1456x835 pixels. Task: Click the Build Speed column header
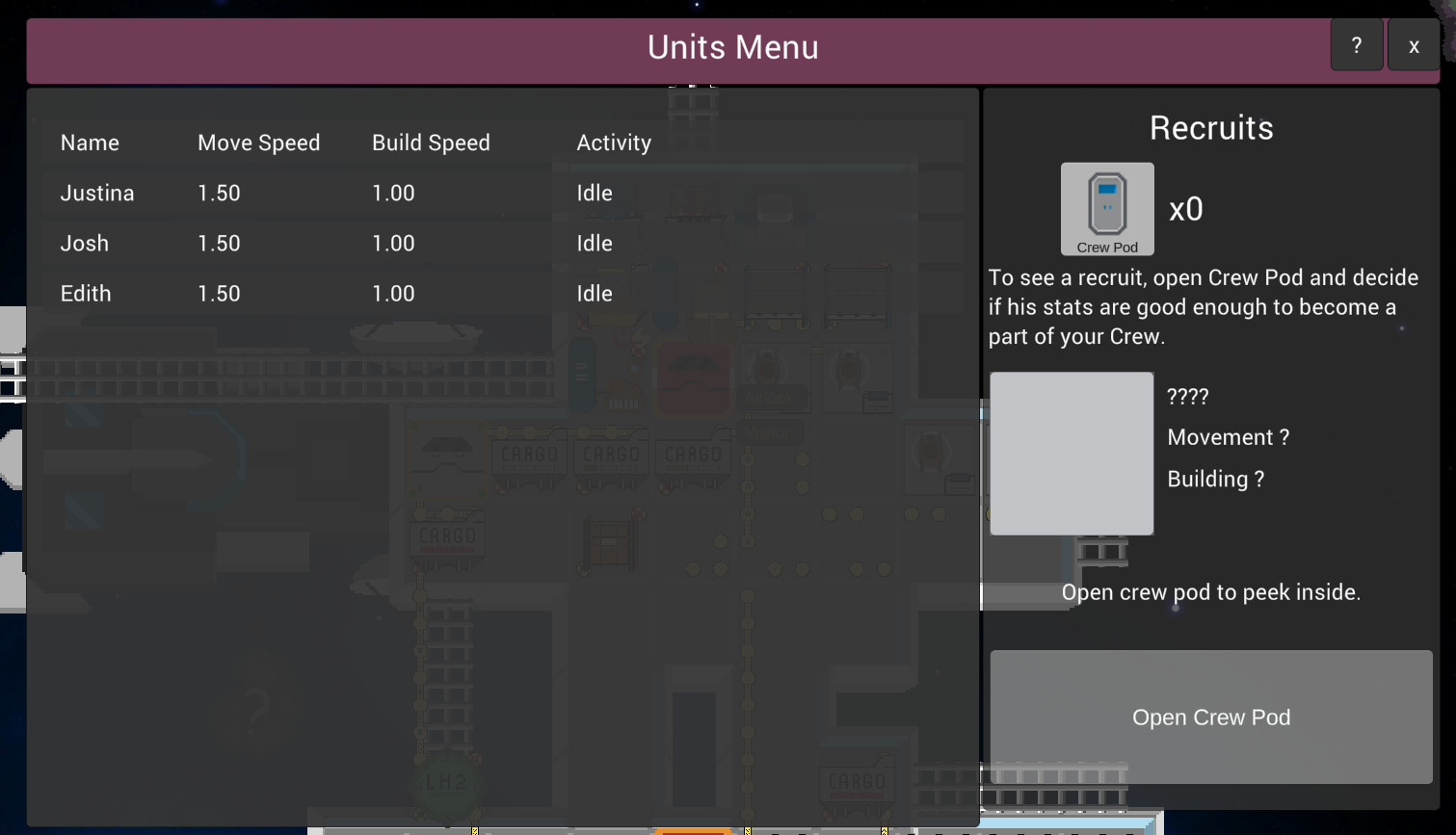click(431, 143)
